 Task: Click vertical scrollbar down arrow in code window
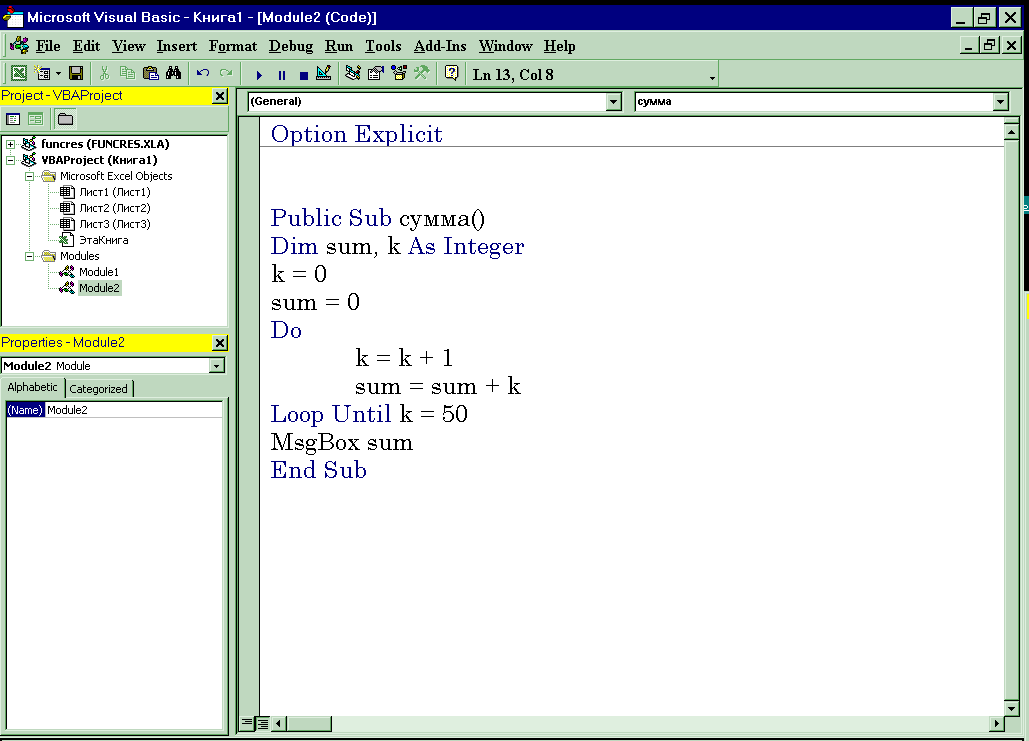[x=1011, y=708]
